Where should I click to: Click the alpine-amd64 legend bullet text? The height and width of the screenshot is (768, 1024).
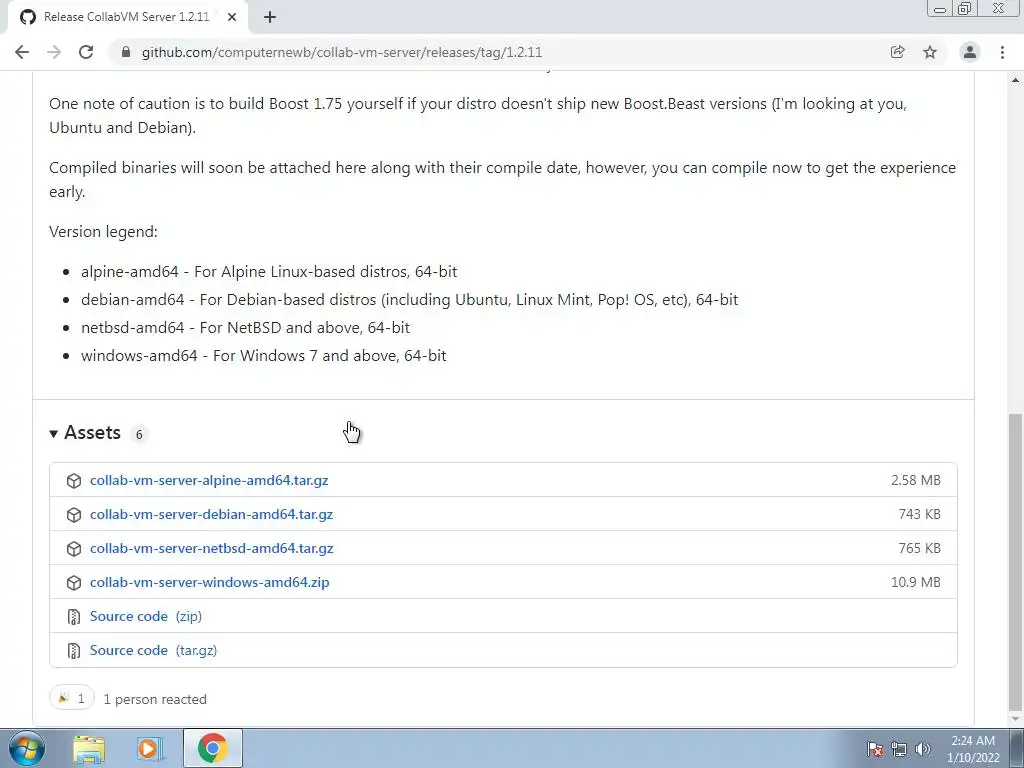click(269, 271)
